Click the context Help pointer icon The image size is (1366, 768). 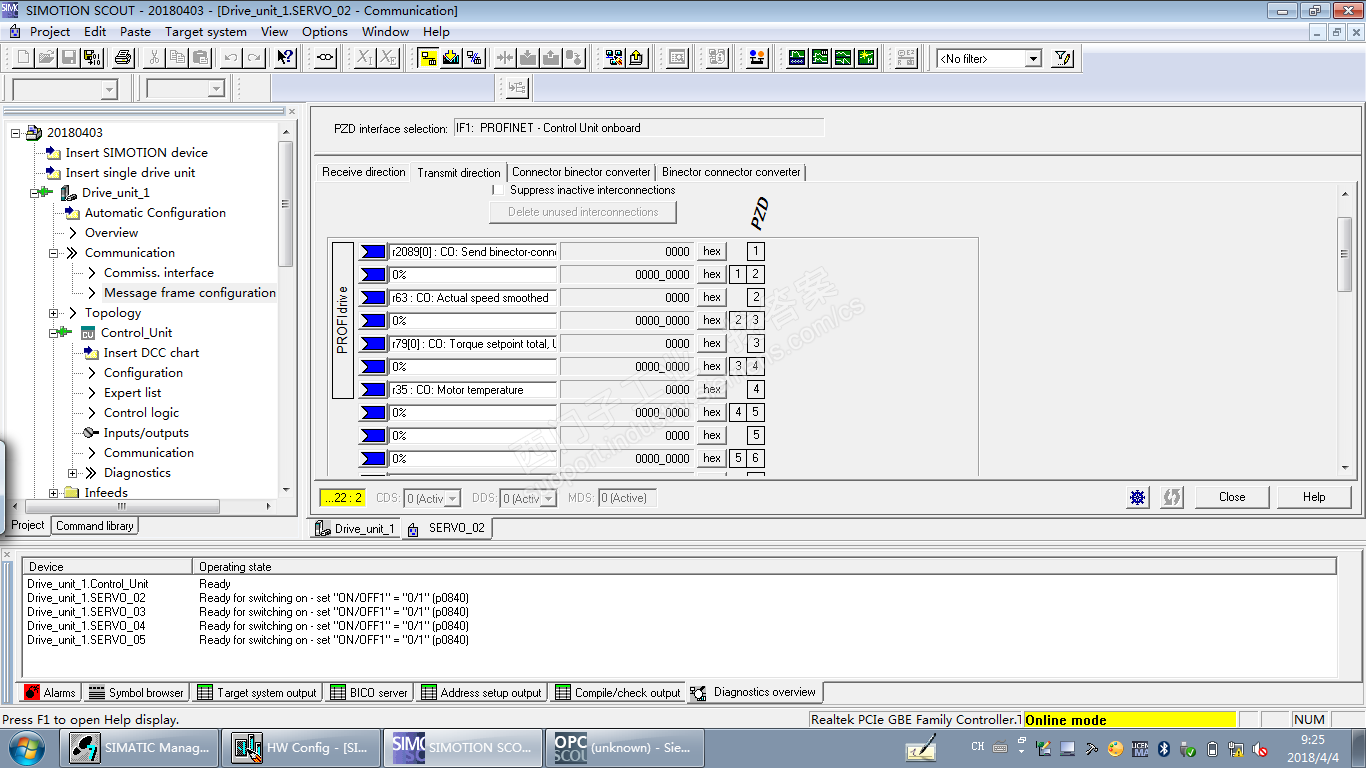coord(285,58)
